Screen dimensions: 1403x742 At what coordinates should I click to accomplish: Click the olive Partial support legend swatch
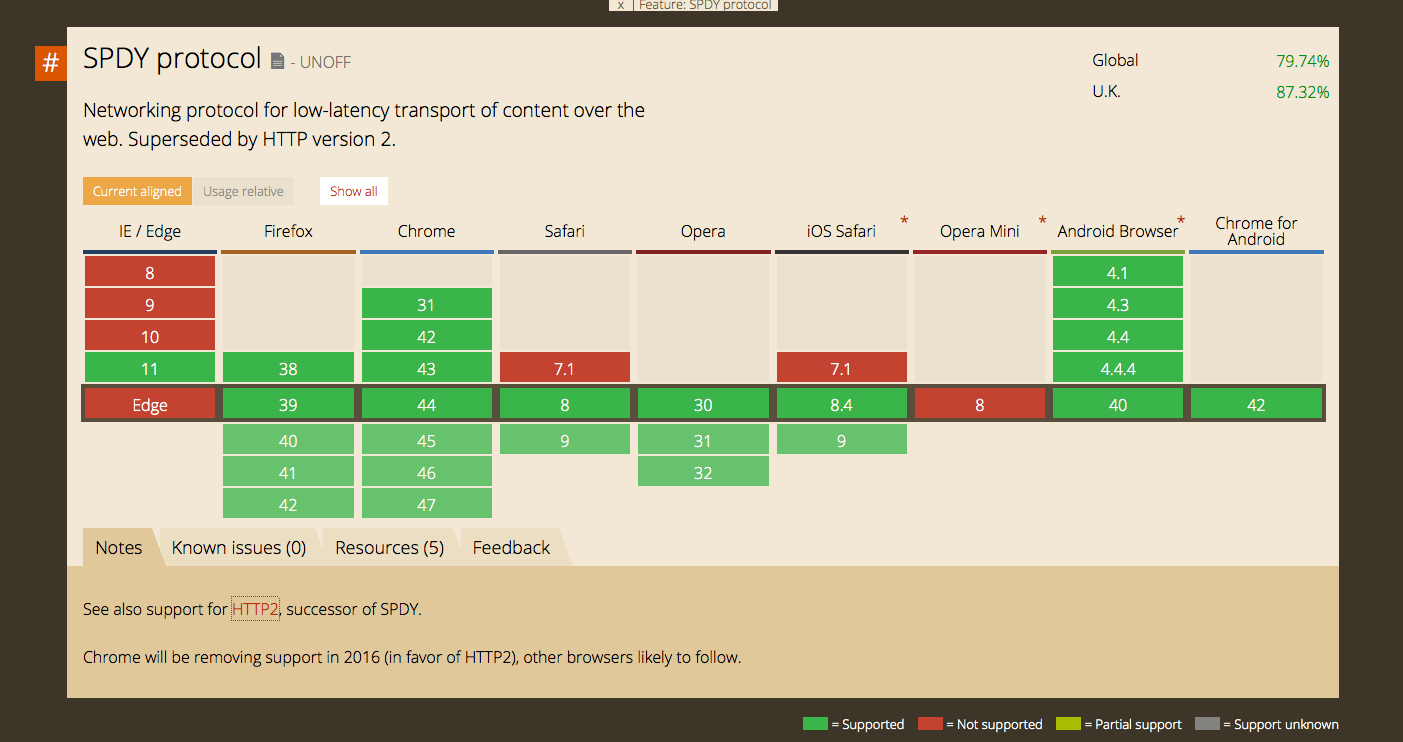click(x=1068, y=723)
